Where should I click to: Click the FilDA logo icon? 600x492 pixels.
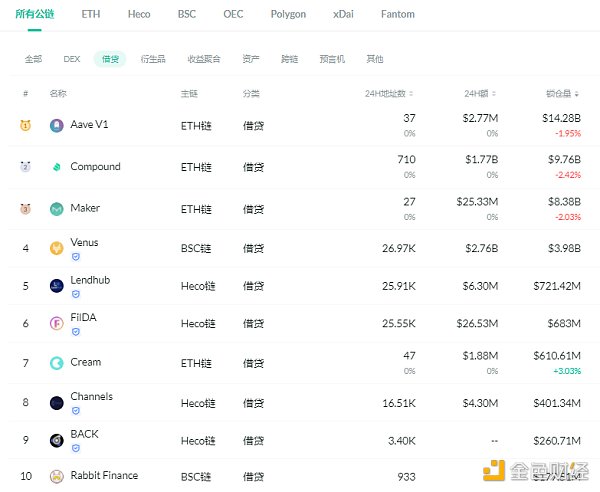point(56,324)
